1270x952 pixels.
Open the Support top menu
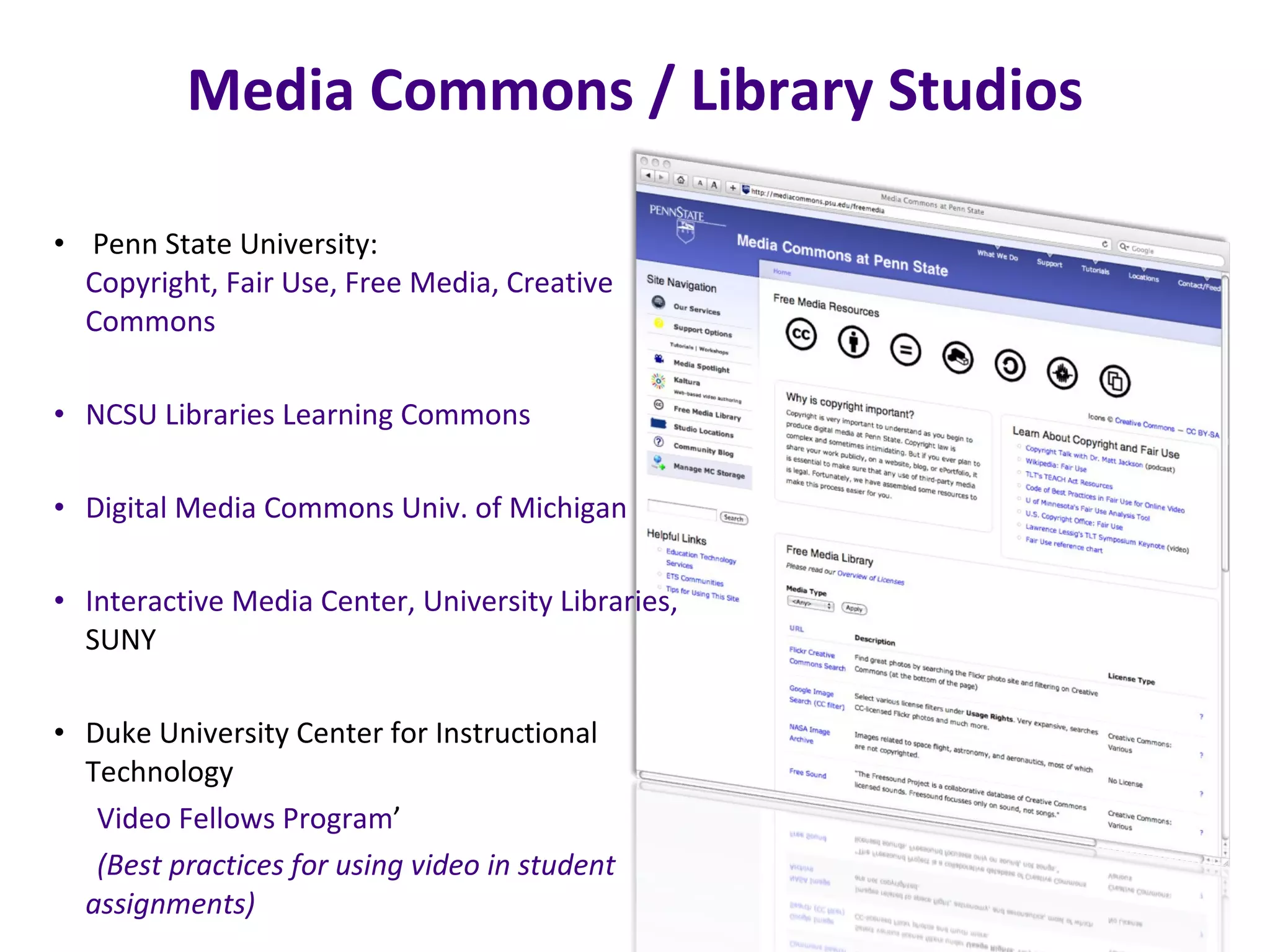[x=1049, y=263]
